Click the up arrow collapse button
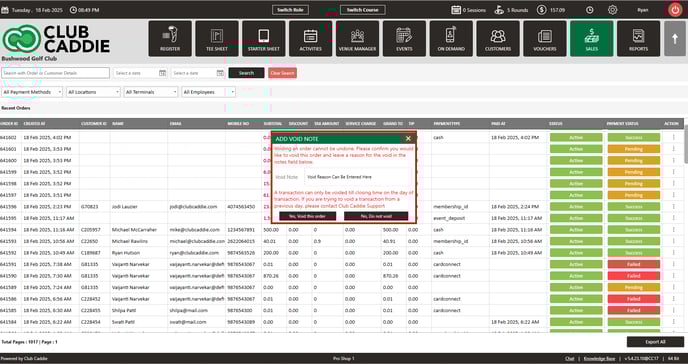Image resolution: width=688 pixels, height=364 pixels. (675, 39)
